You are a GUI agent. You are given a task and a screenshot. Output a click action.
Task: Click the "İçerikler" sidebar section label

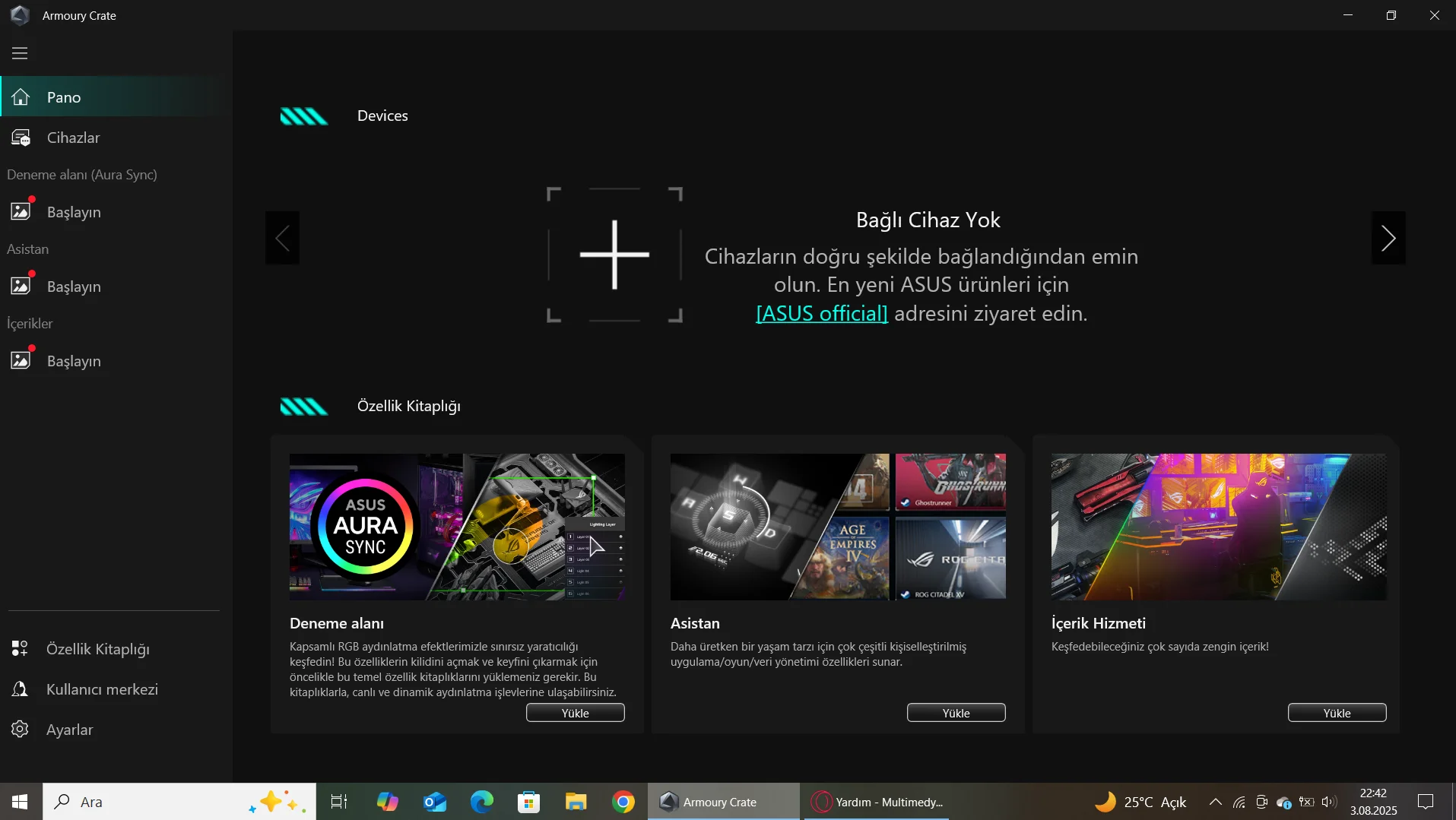30,324
